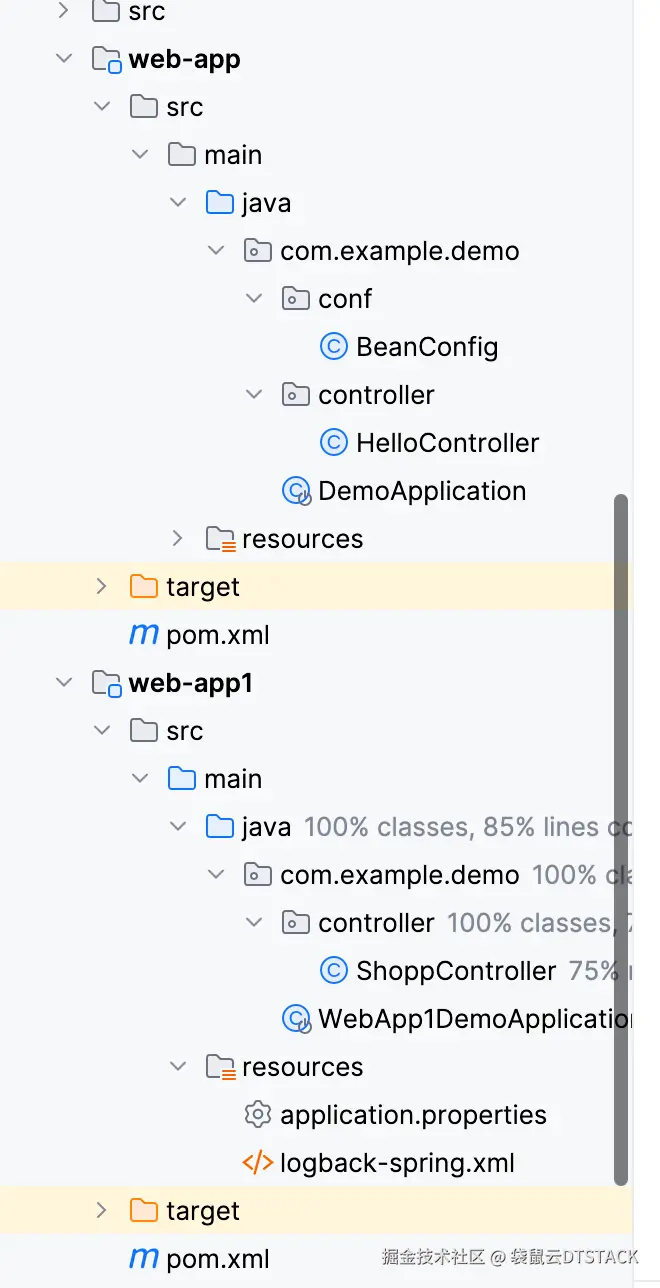
Task: Click the ShoppController class icon
Action: coord(333,971)
